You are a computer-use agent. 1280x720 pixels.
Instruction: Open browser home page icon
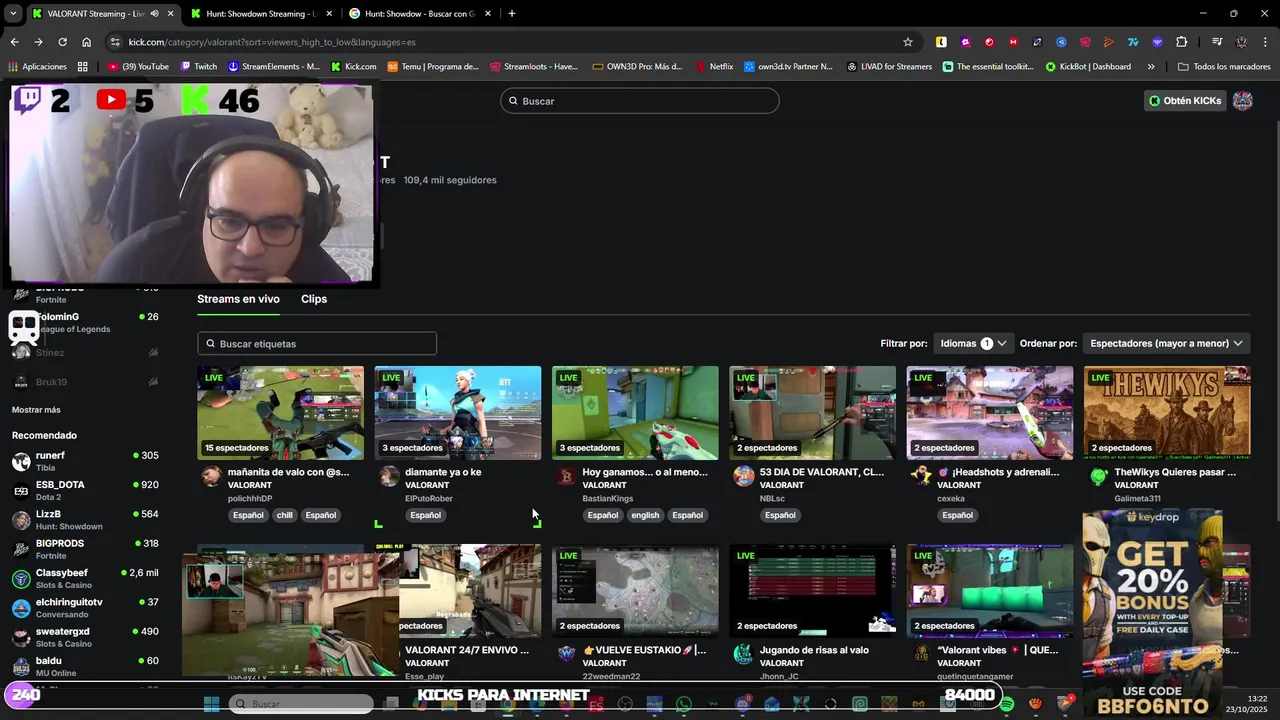[x=86, y=42]
